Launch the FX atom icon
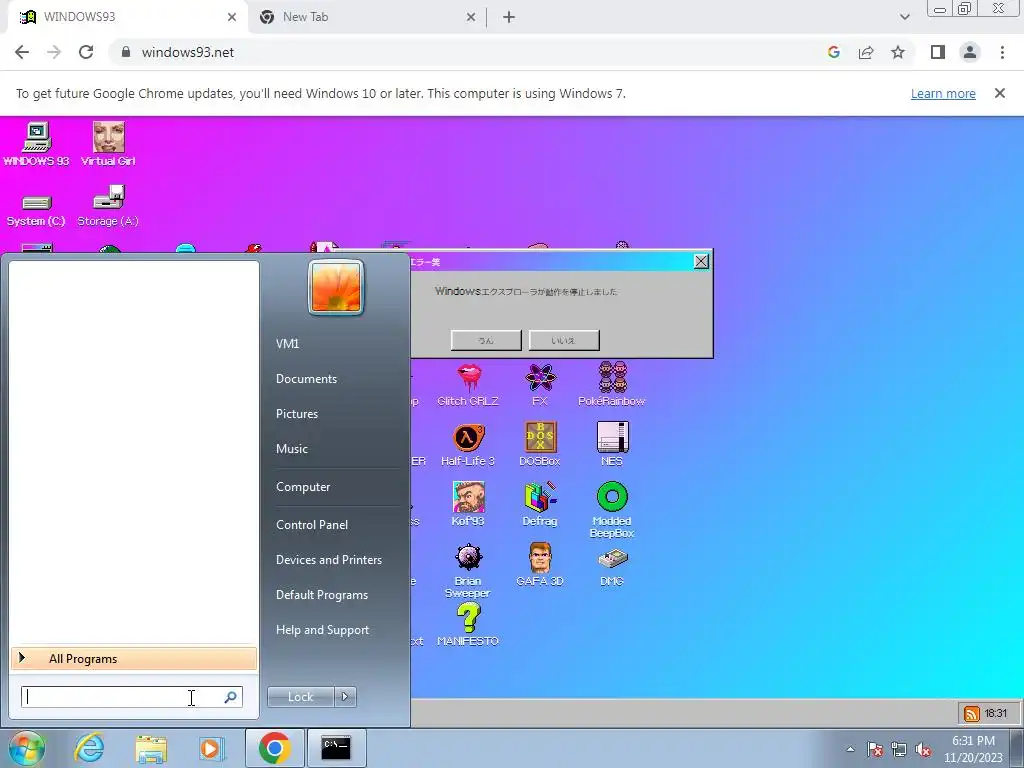 tap(540, 385)
